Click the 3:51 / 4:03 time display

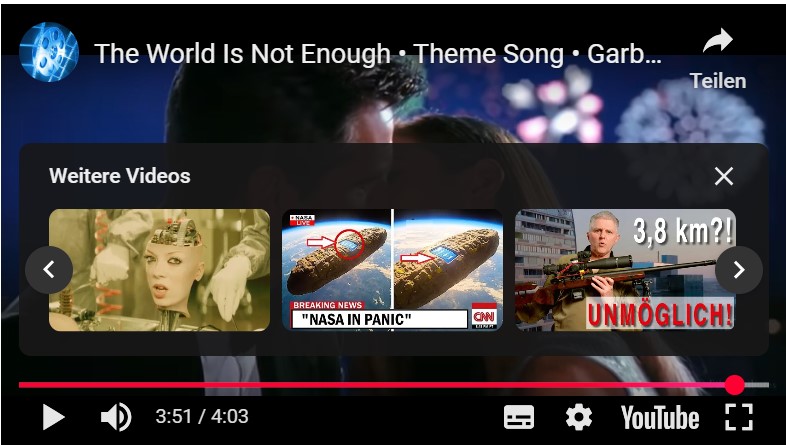pyautogui.click(x=202, y=416)
